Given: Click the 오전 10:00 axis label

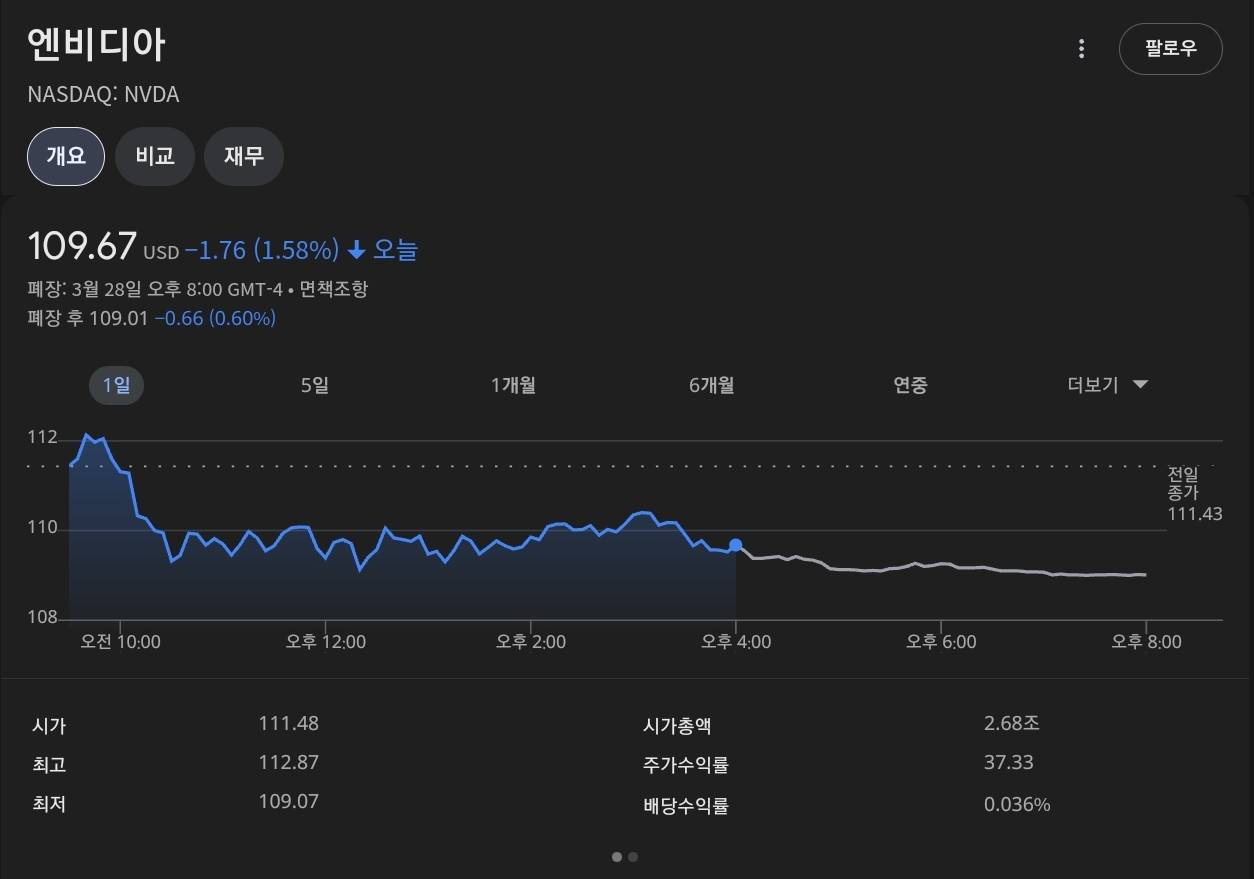Looking at the screenshot, I should [x=120, y=642].
